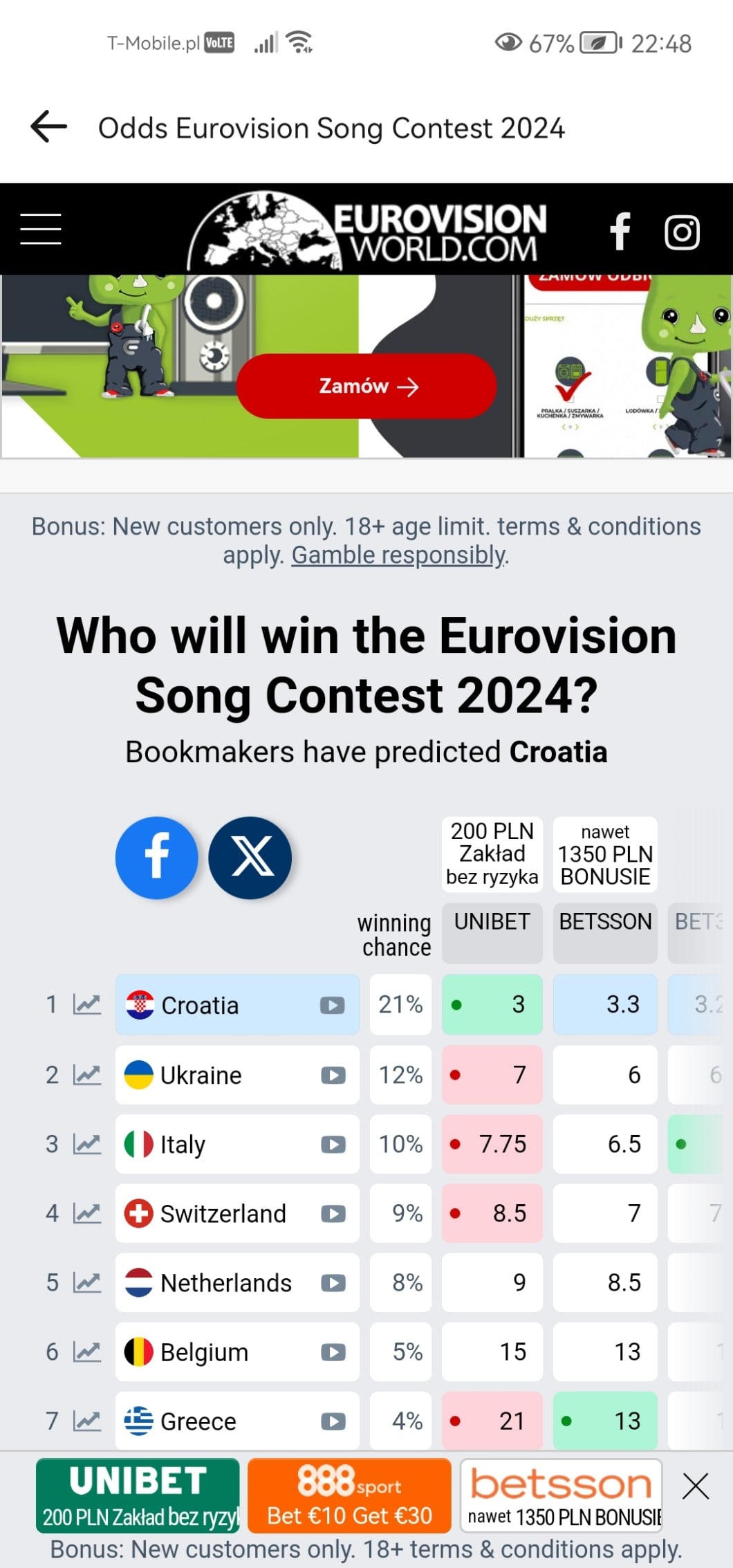
Task: Share odds via blue Facebook circle button
Action: click(x=157, y=858)
